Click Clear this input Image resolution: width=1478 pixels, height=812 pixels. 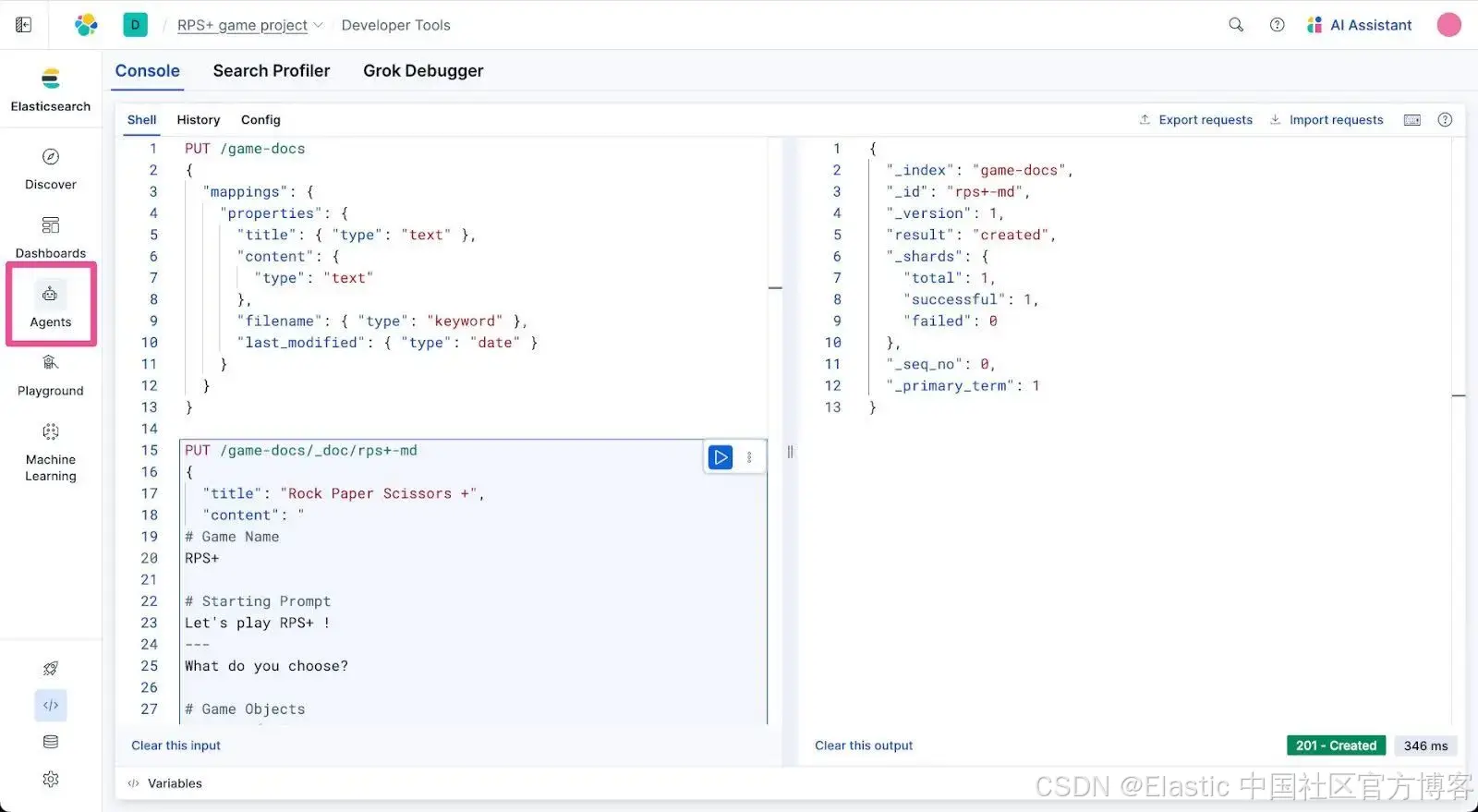pyautogui.click(x=176, y=745)
